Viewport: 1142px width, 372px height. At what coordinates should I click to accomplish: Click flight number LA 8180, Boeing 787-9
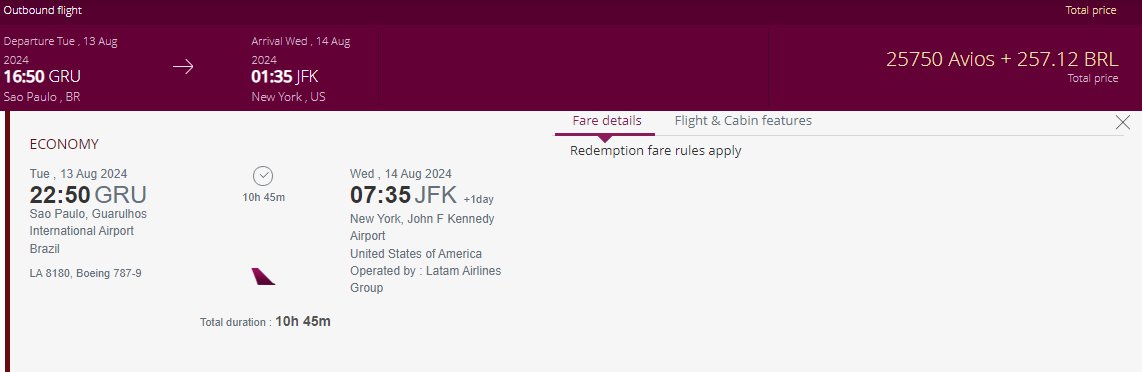[x=86, y=274]
